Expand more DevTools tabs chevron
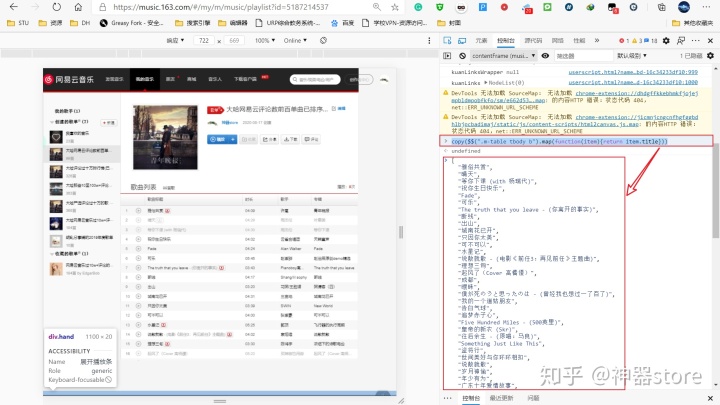720x405 pixels. 597,40
